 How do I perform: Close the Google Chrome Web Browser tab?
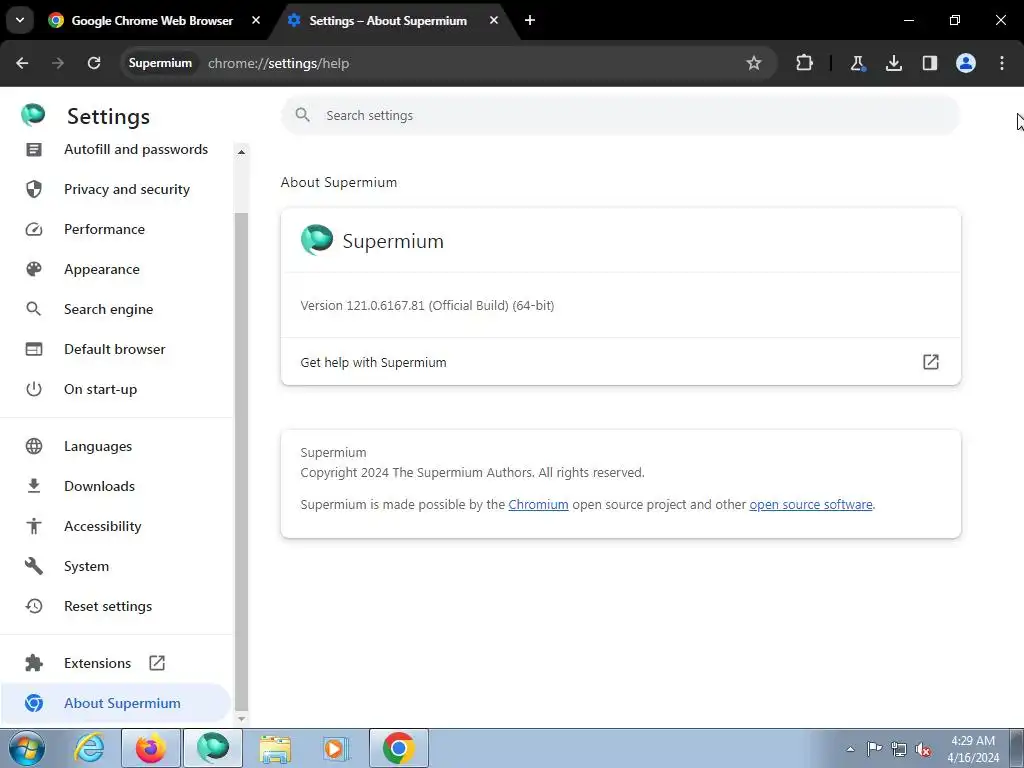(256, 20)
